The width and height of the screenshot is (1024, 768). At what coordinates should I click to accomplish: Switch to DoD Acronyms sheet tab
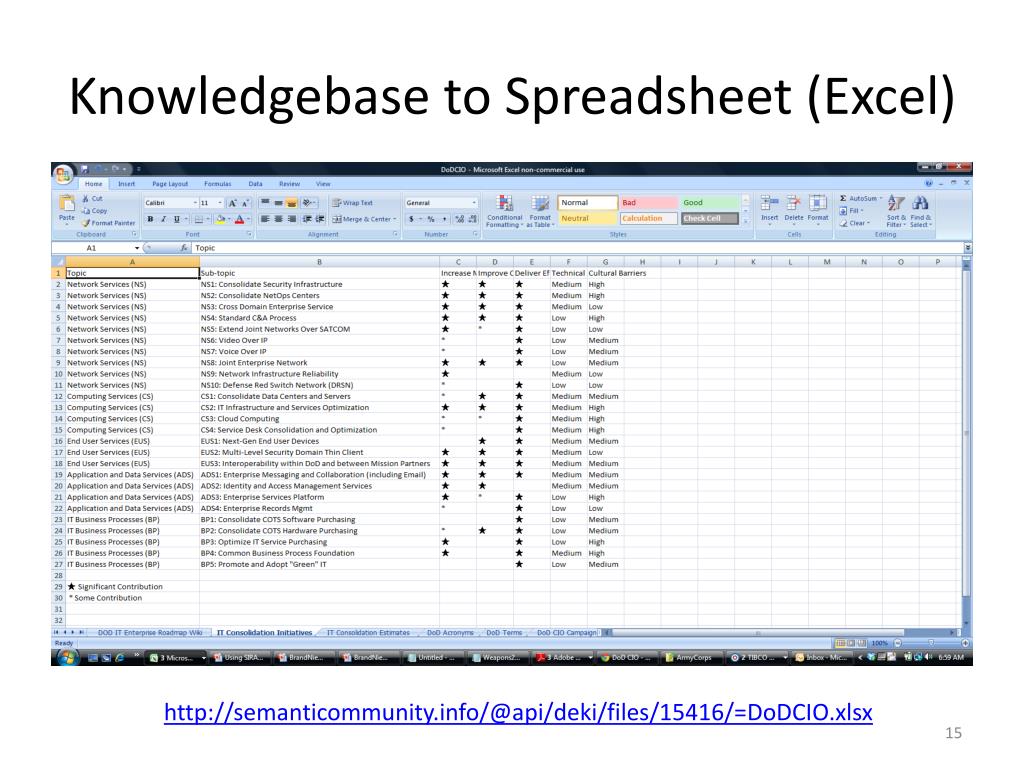[450, 633]
